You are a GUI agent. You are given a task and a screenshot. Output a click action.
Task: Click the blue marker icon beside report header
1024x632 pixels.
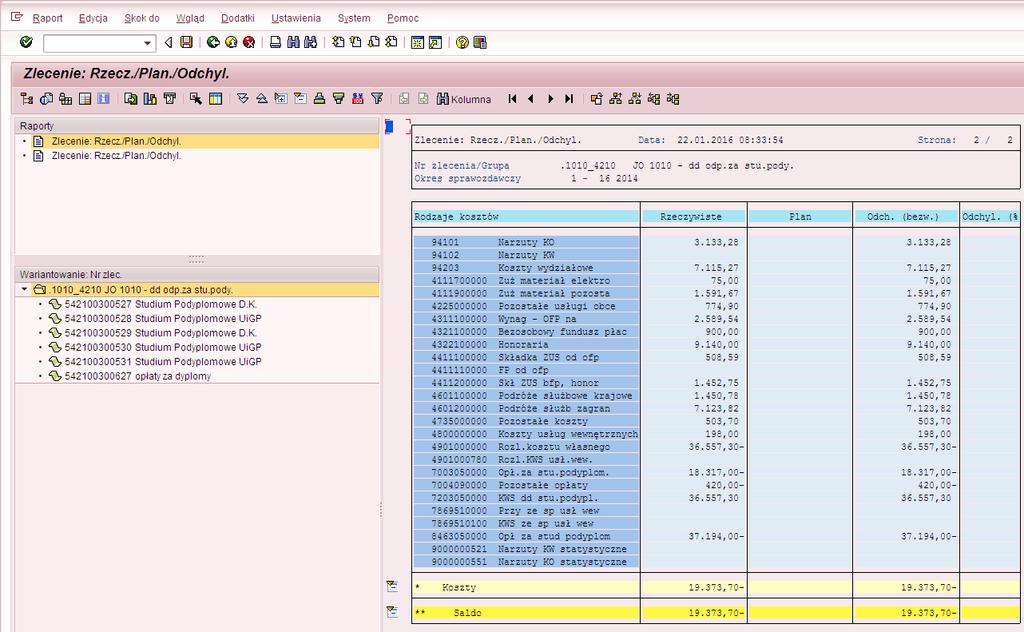click(x=389, y=127)
